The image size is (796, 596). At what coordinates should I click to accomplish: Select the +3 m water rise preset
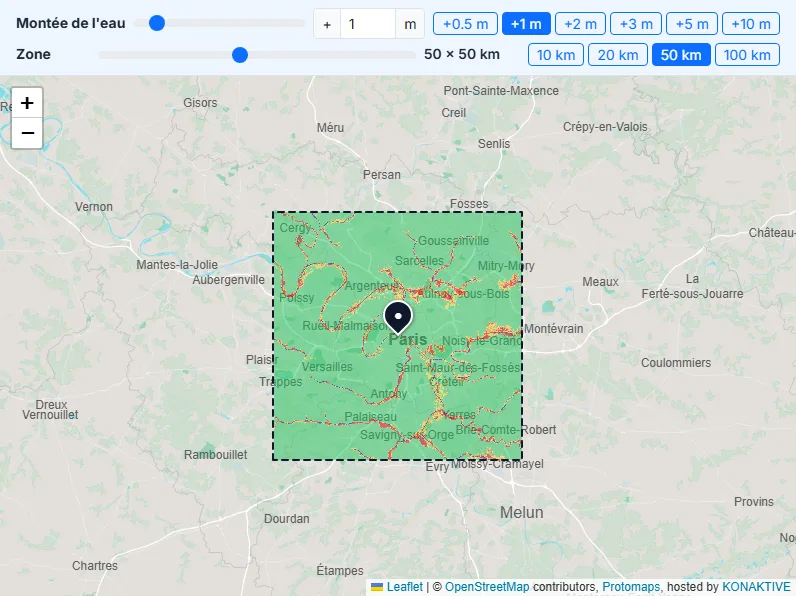pyautogui.click(x=636, y=24)
